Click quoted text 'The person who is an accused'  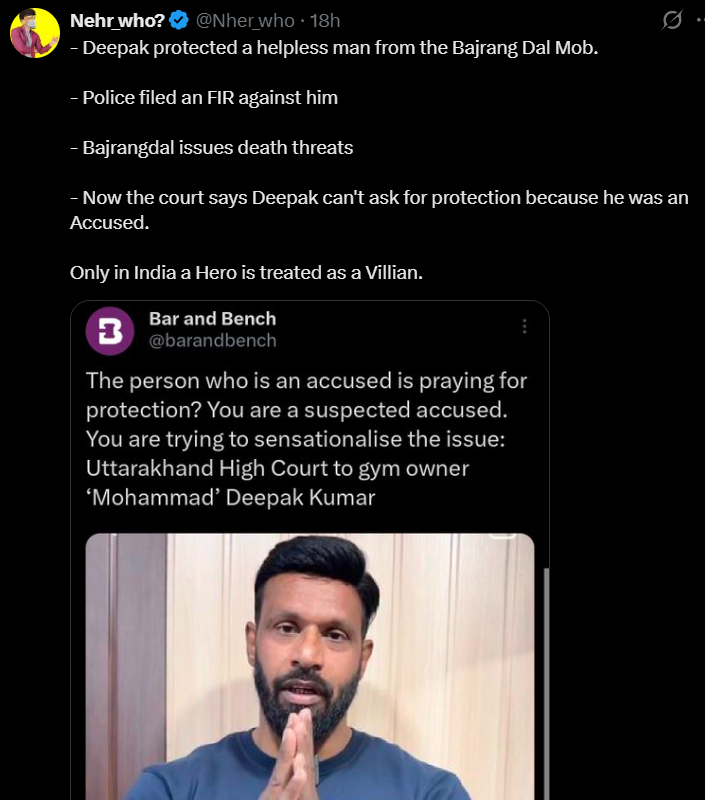click(306, 381)
